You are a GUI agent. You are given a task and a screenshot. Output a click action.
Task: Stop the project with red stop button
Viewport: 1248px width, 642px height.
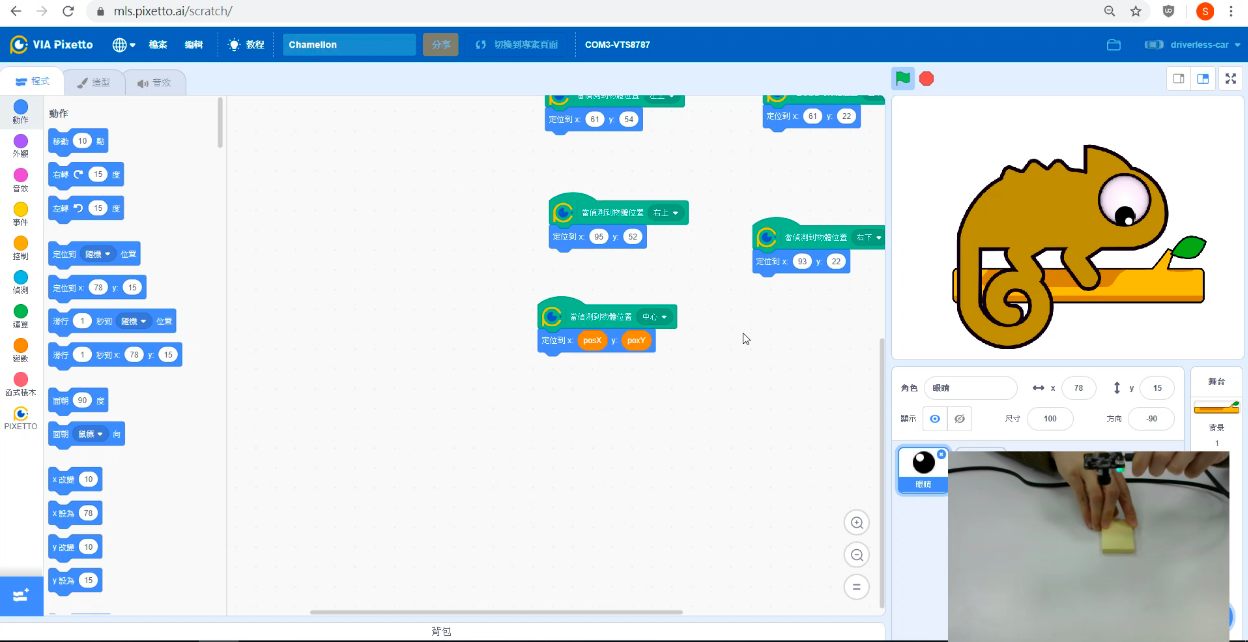tap(927, 78)
